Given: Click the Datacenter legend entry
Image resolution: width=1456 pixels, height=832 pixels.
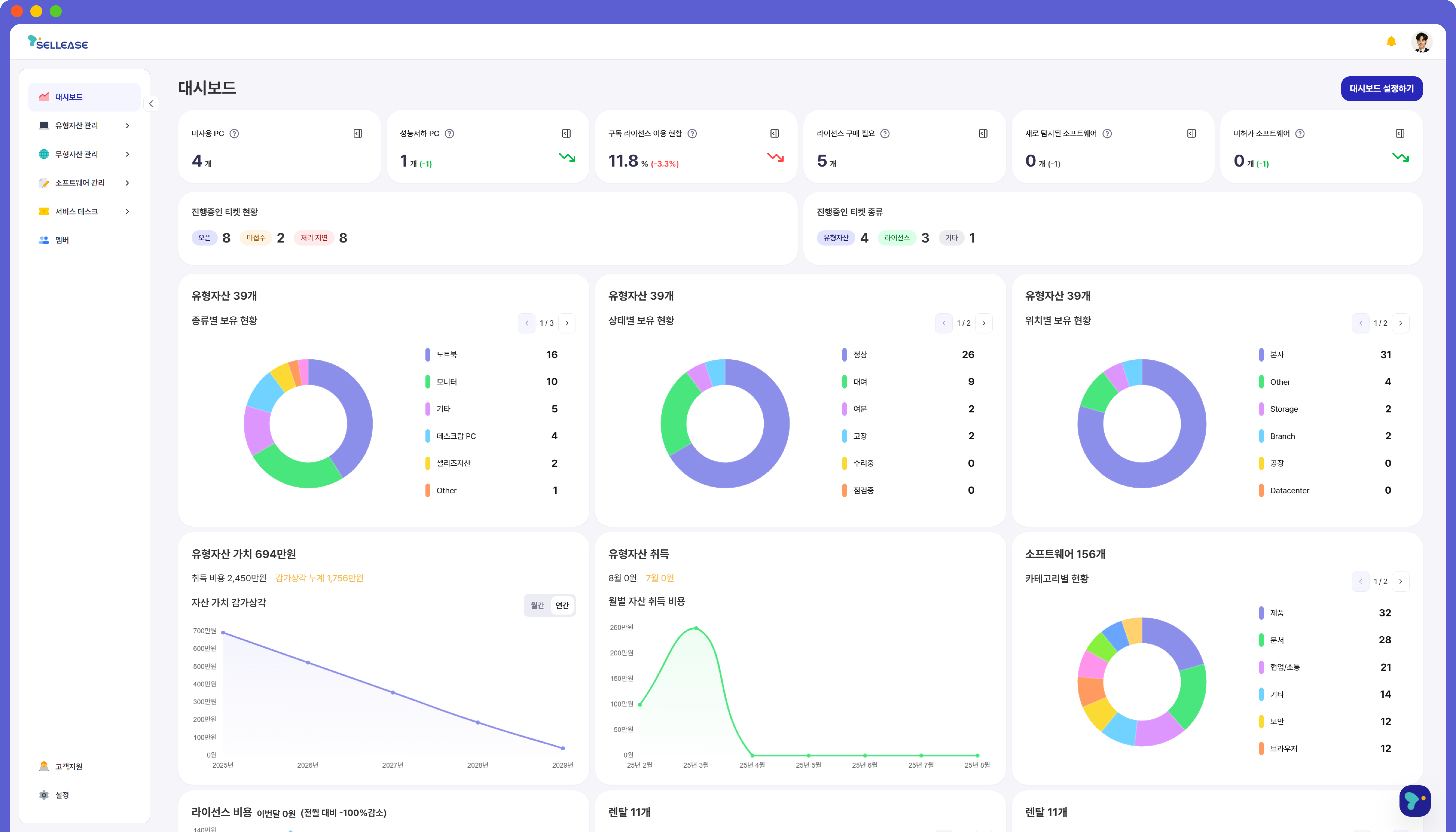Looking at the screenshot, I should 1325,490.
